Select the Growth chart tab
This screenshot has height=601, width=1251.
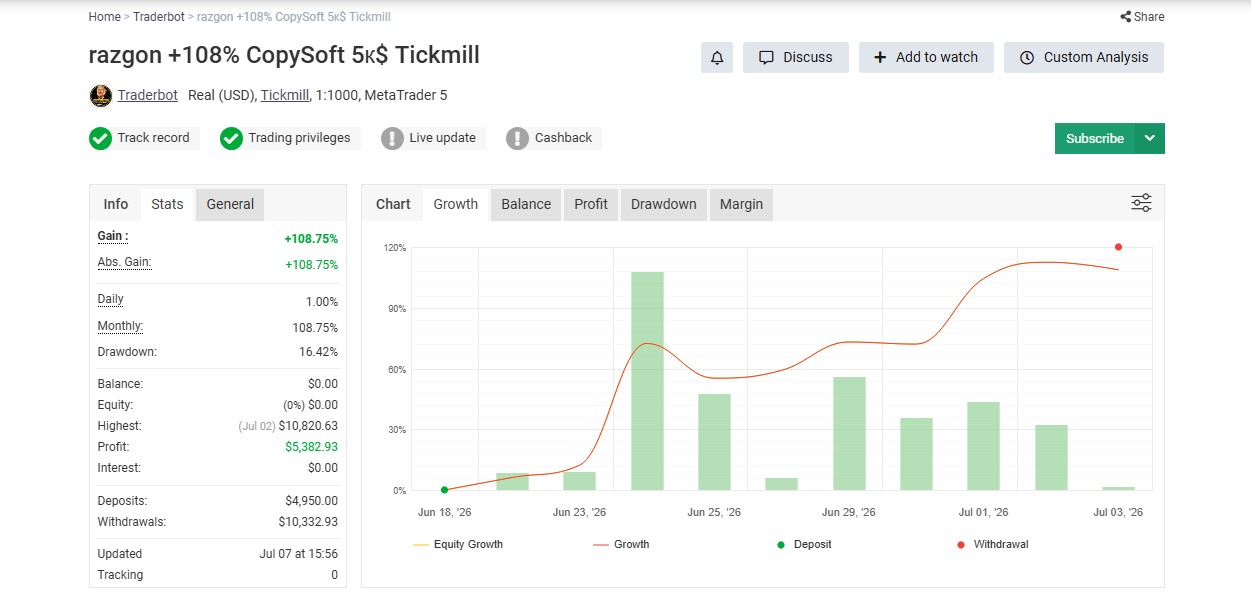(456, 204)
